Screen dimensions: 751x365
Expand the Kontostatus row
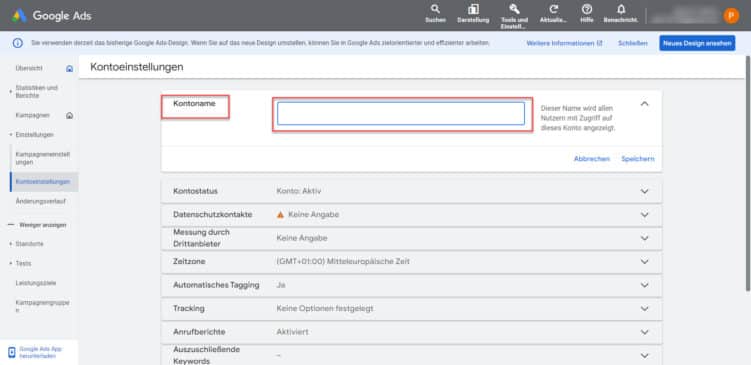pyautogui.click(x=412, y=191)
